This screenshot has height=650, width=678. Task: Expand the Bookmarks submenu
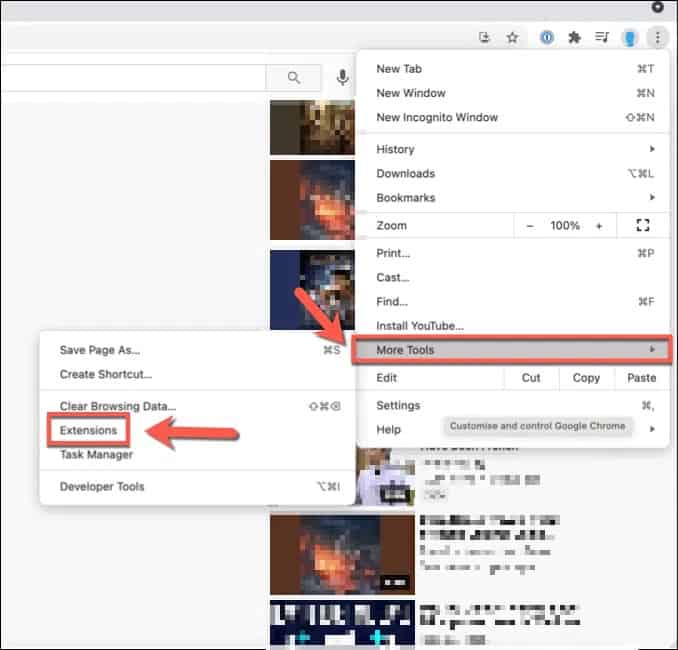pyautogui.click(x=513, y=198)
